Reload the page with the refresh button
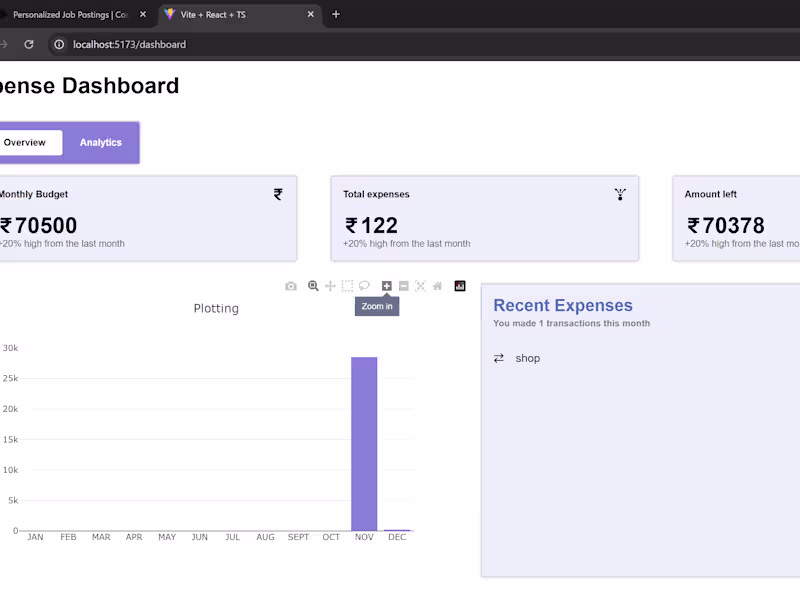800x600 pixels. coord(28,44)
